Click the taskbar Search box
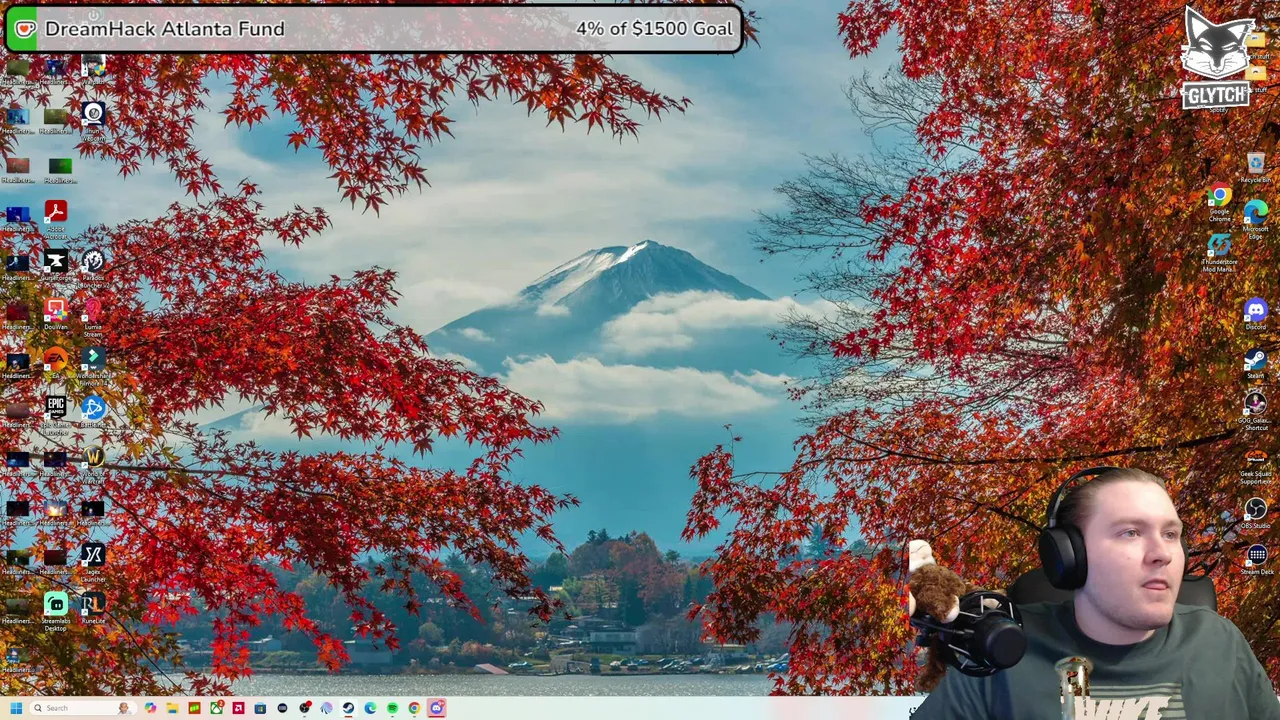Viewport: 1280px width, 720px height. tap(84, 708)
